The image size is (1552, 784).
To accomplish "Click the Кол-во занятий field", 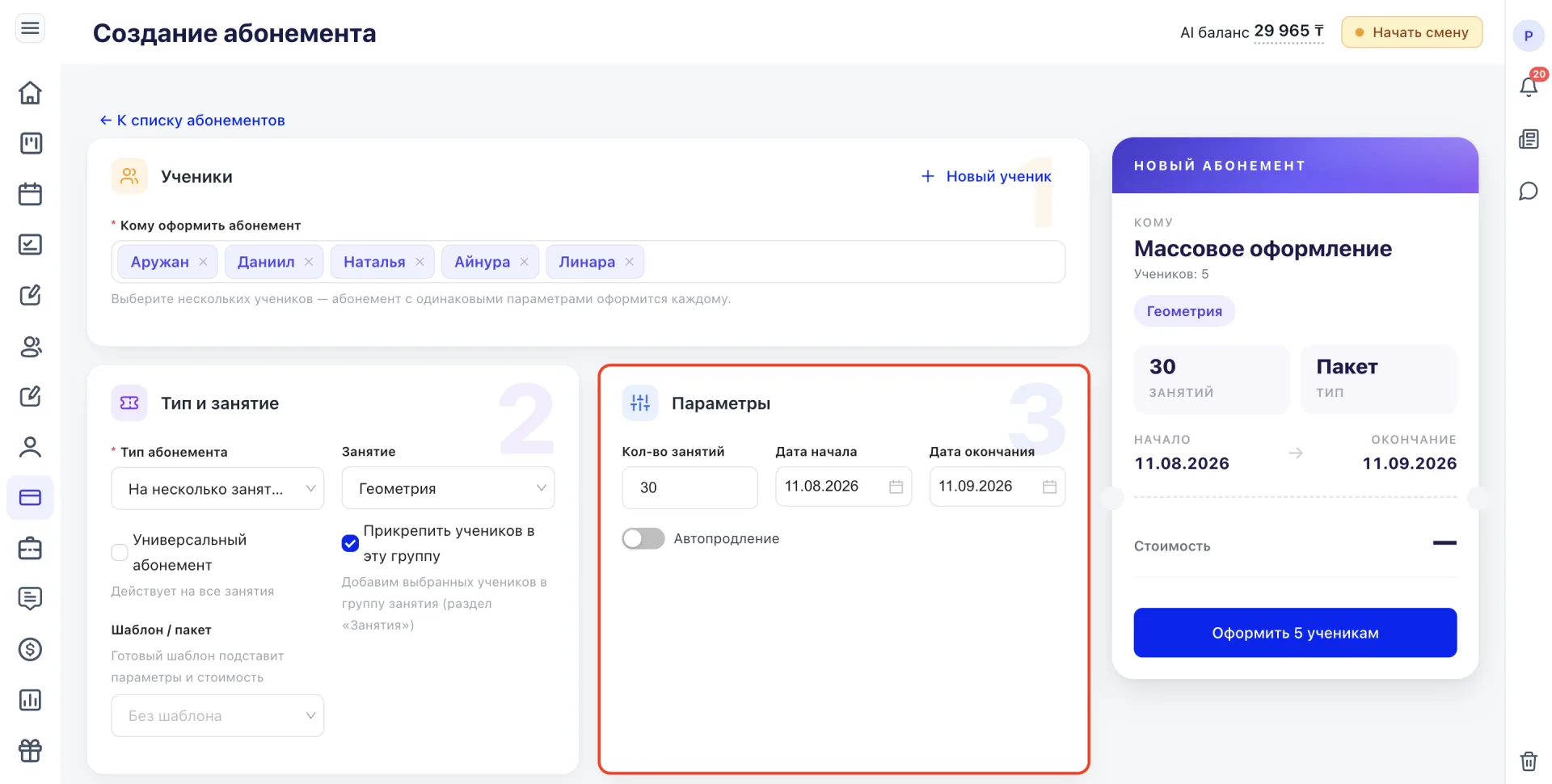I will [690, 487].
